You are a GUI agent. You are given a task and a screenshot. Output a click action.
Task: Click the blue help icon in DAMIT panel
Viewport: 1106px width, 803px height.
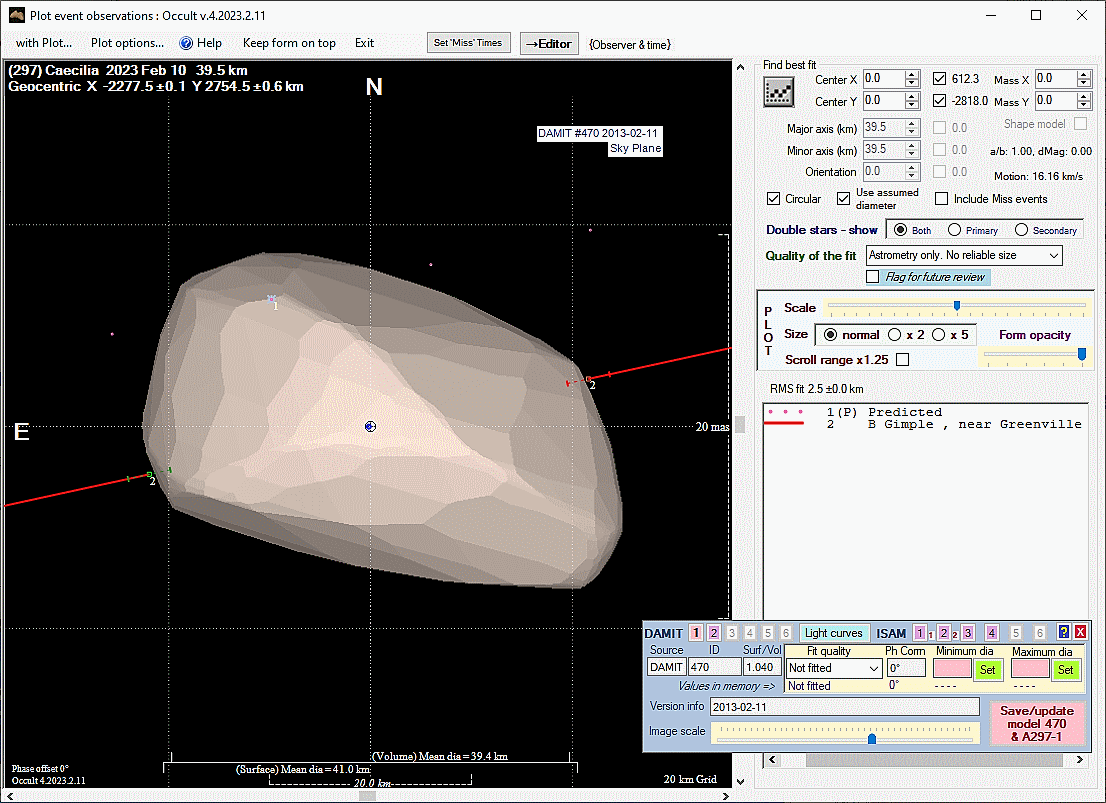pyautogui.click(x=1064, y=632)
